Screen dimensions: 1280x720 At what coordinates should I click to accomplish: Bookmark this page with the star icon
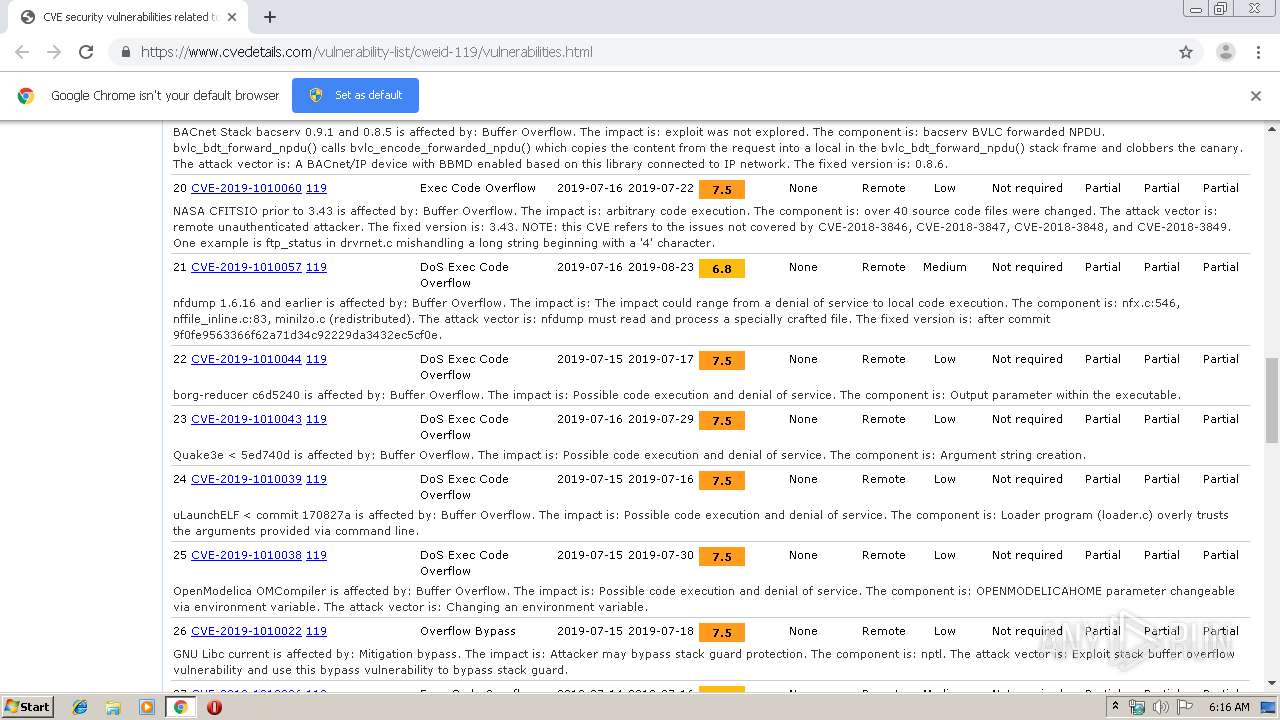point(1186,52)
